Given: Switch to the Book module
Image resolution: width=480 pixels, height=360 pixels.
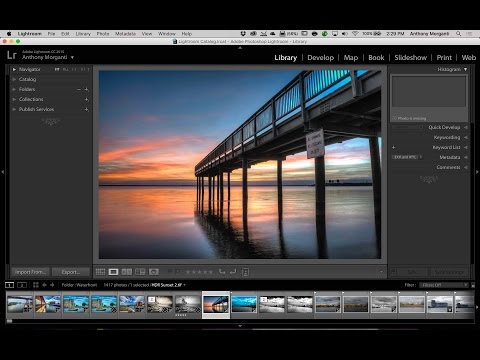Looking at the screenshot, I should click(376, 58).
